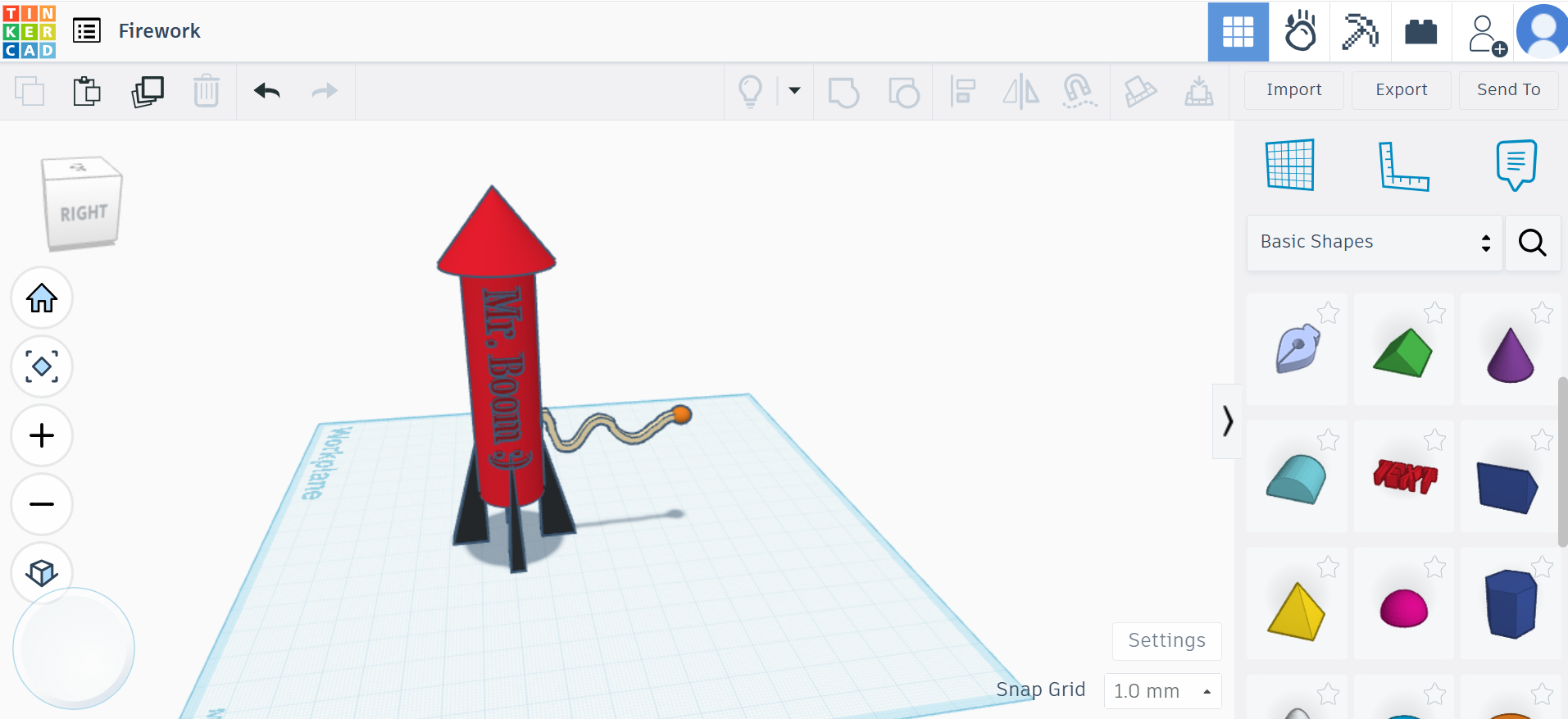
Task: Open the Notes tool
Action: 1516,165
